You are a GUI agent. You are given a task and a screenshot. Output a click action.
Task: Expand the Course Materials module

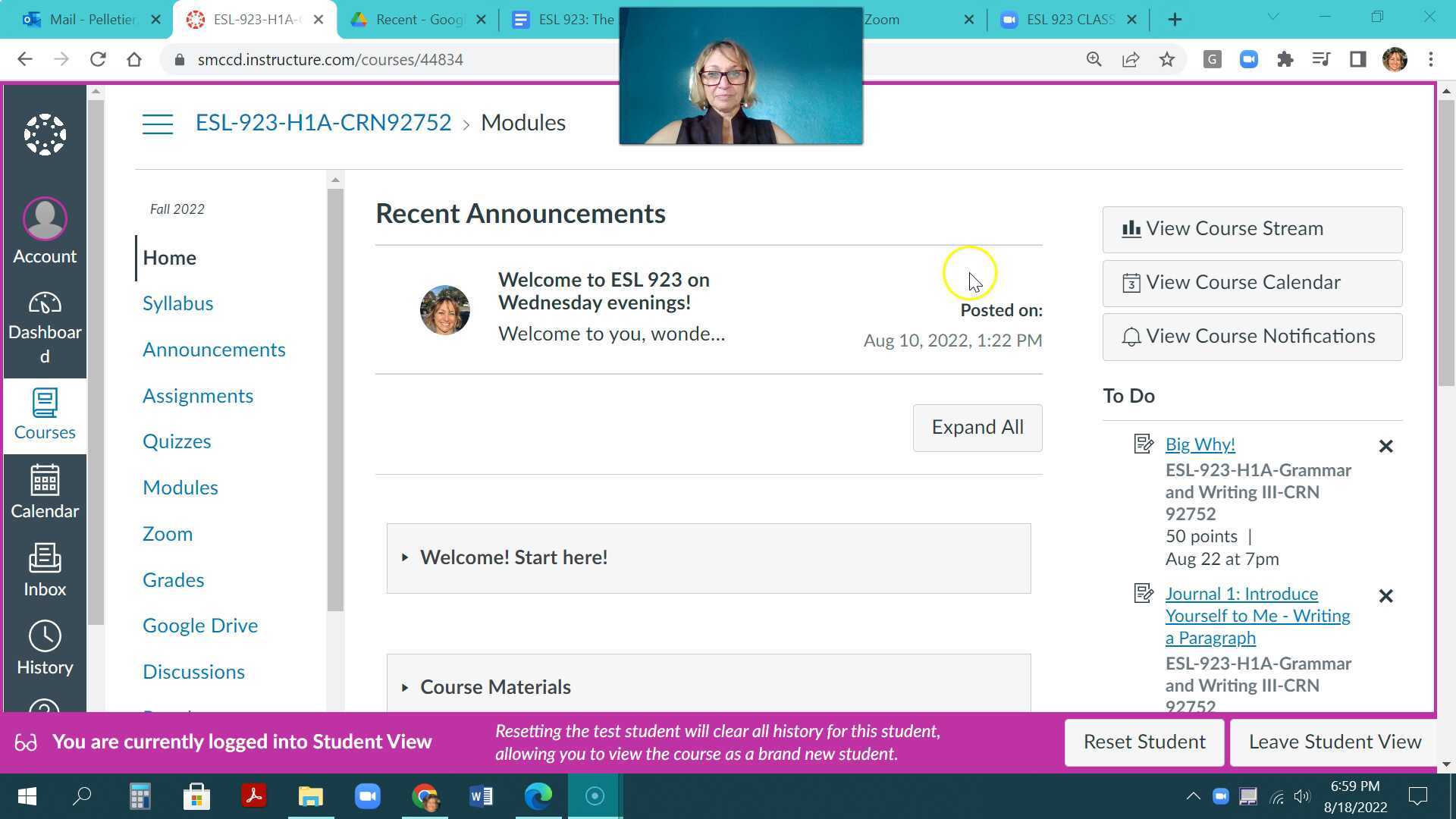point(406,687)
